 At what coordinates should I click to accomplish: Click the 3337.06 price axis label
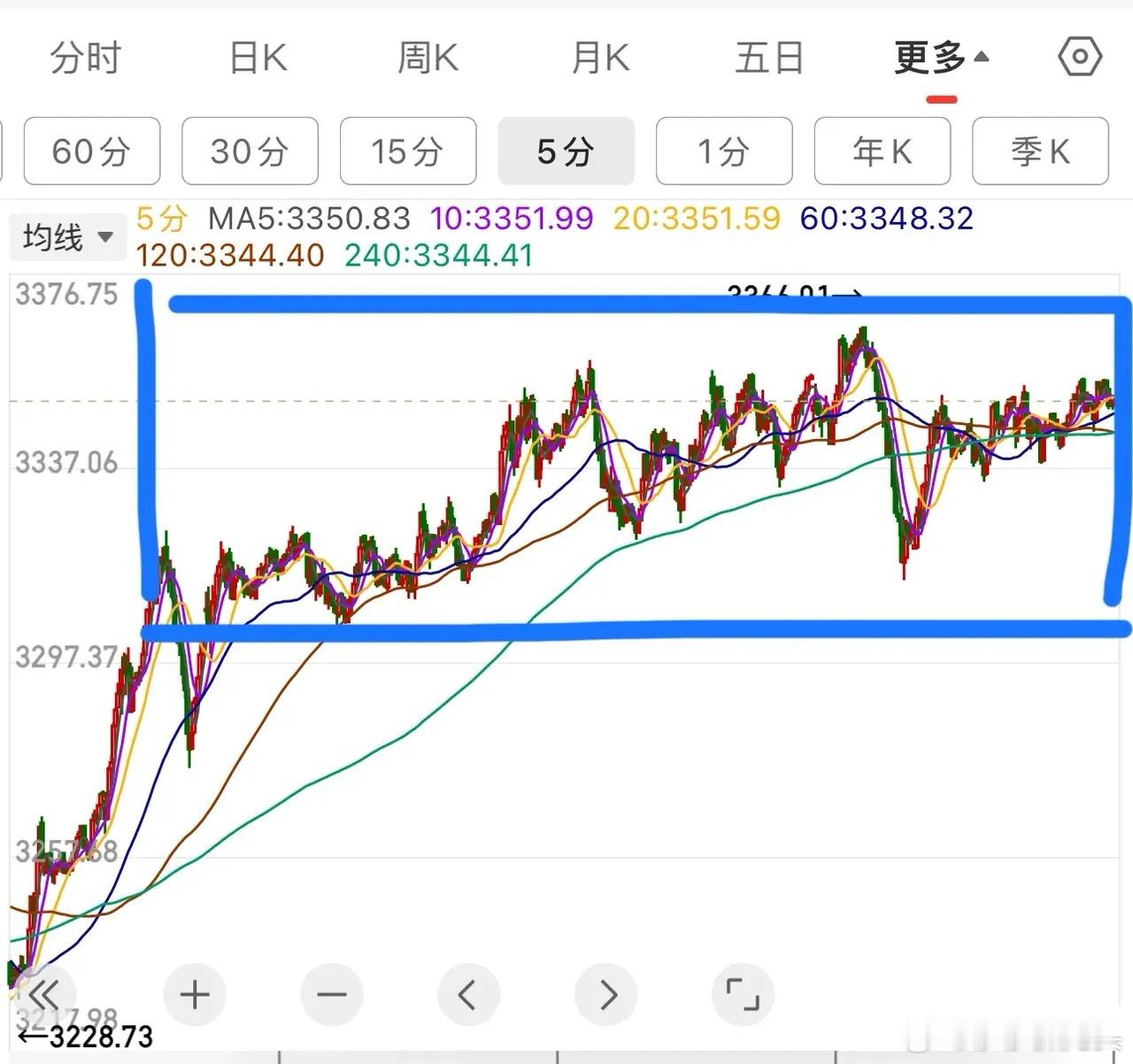coord(66,463)
